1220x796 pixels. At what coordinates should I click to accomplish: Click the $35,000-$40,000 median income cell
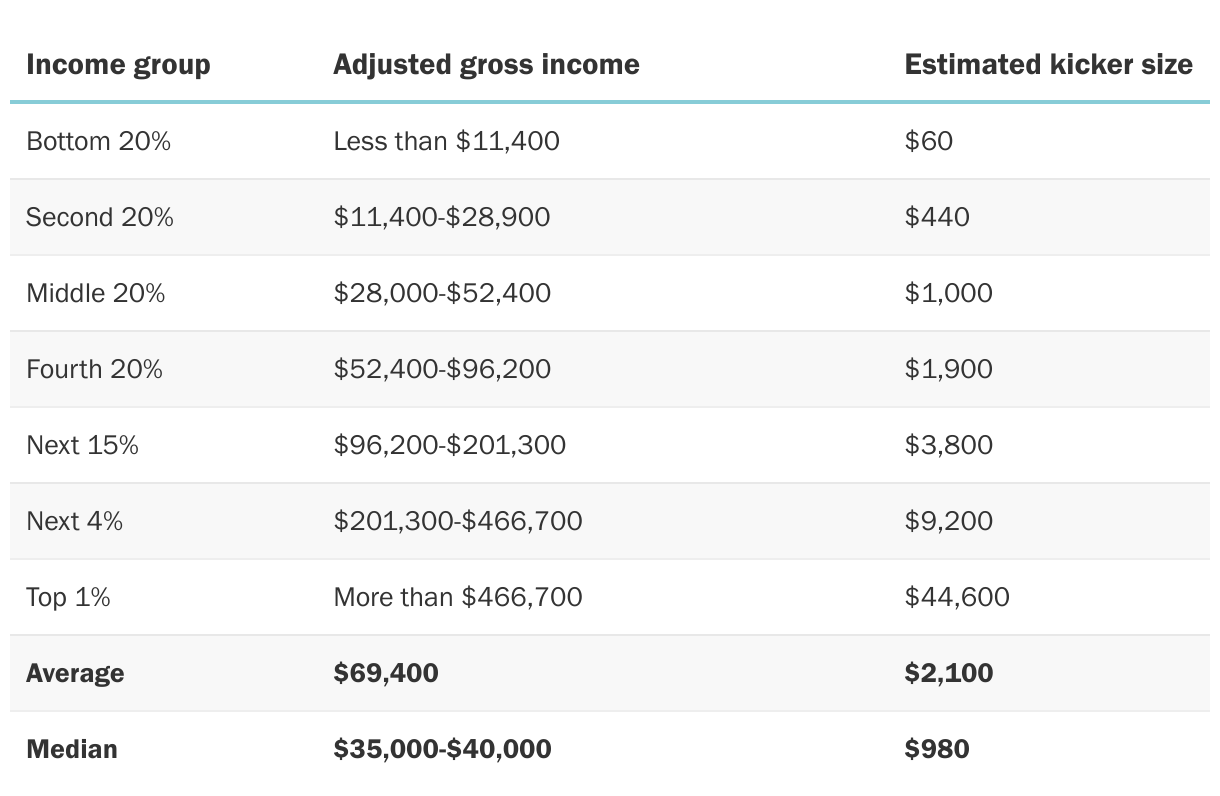tap(442, 749)
